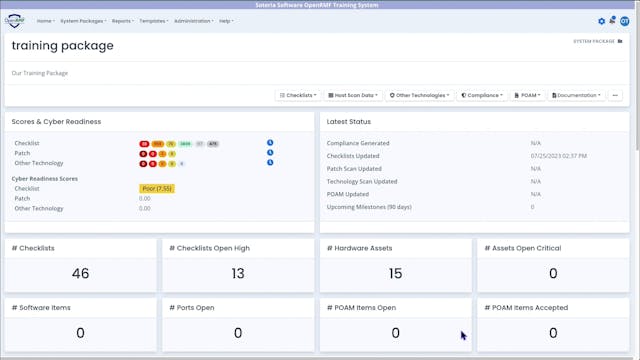Click the blue clock icon in Other Technology row
Image resolution: width=640 pixels, height=360 pixels.
[270, 162]
